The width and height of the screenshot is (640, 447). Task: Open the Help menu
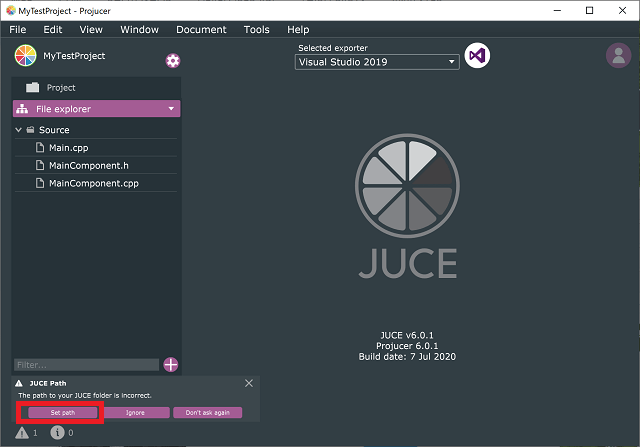coord(298,29)
